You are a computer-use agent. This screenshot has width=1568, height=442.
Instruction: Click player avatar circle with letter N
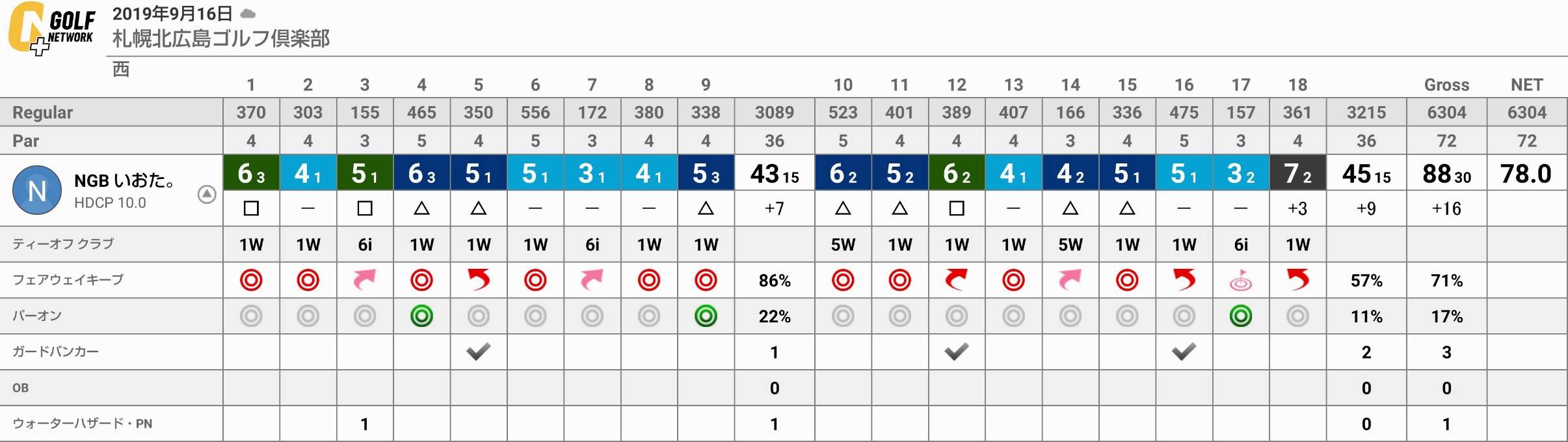[x=37, y=190]
